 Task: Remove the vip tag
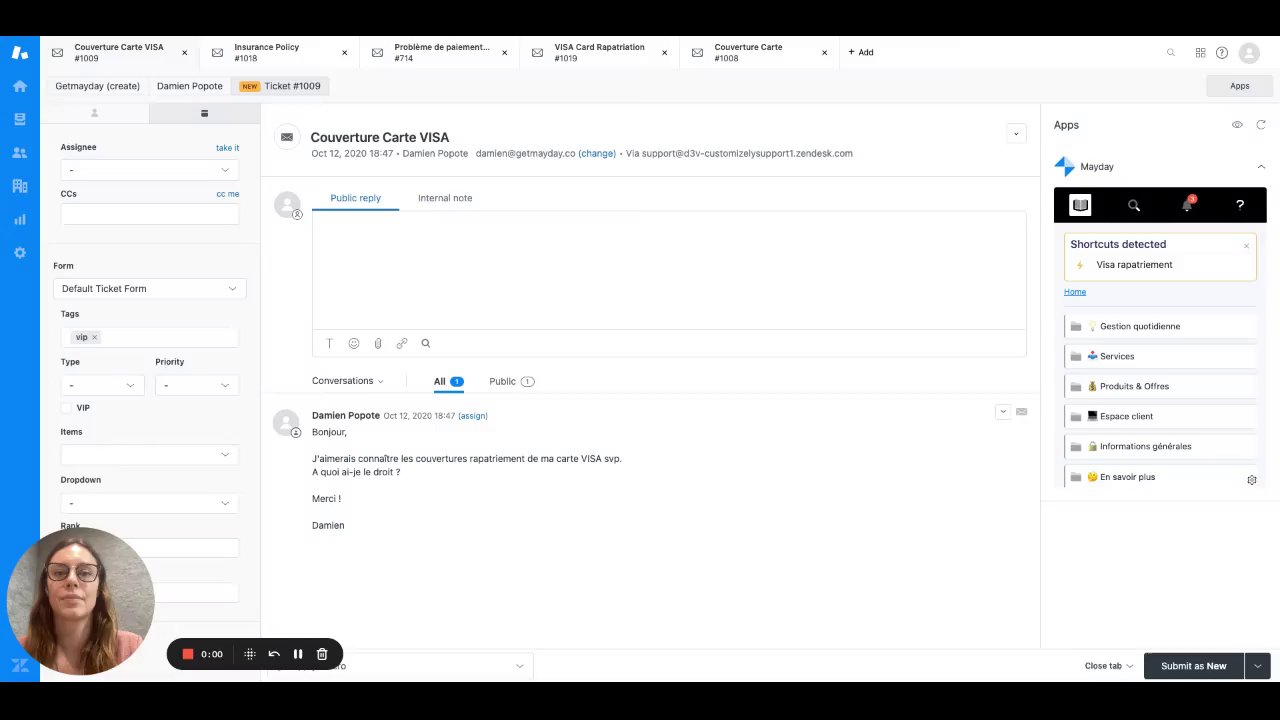coord(95,337)
